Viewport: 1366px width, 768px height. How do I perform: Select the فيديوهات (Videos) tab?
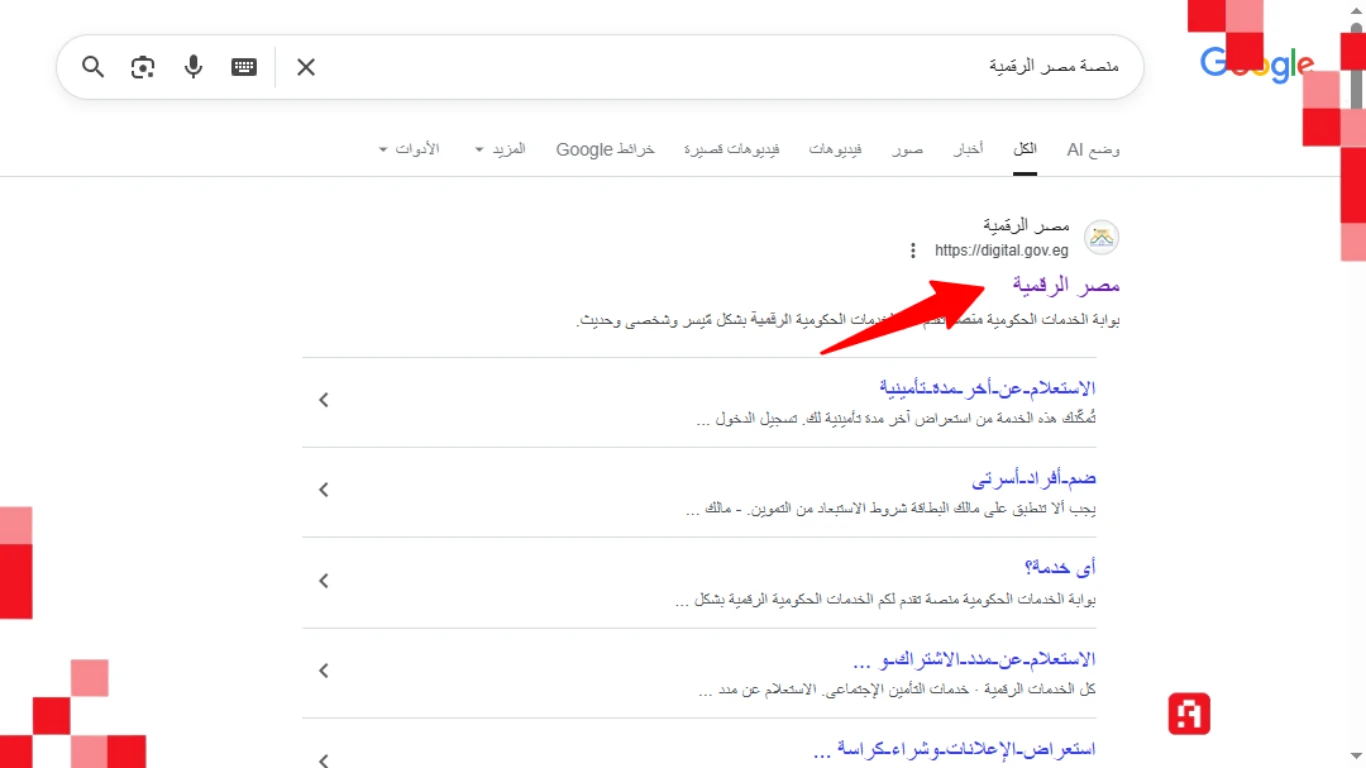click(835, 149)
